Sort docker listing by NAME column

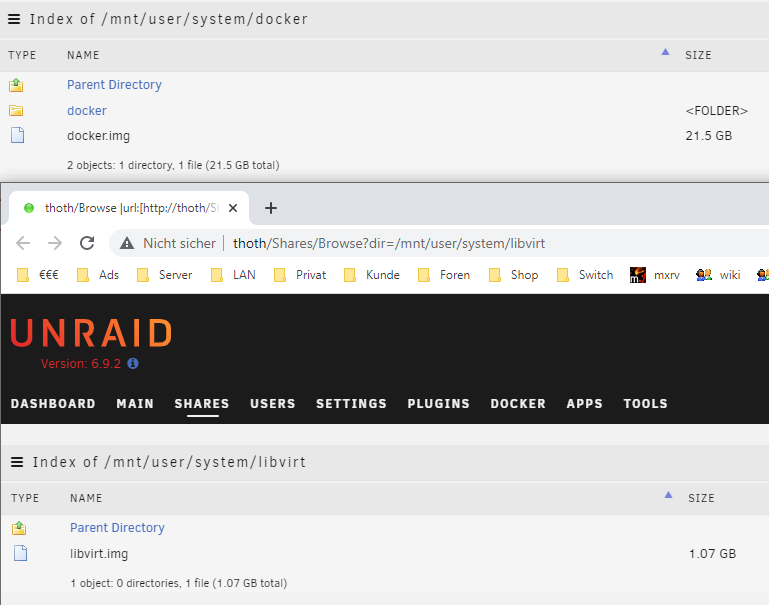pyautogui.click(x=83, y=55)
